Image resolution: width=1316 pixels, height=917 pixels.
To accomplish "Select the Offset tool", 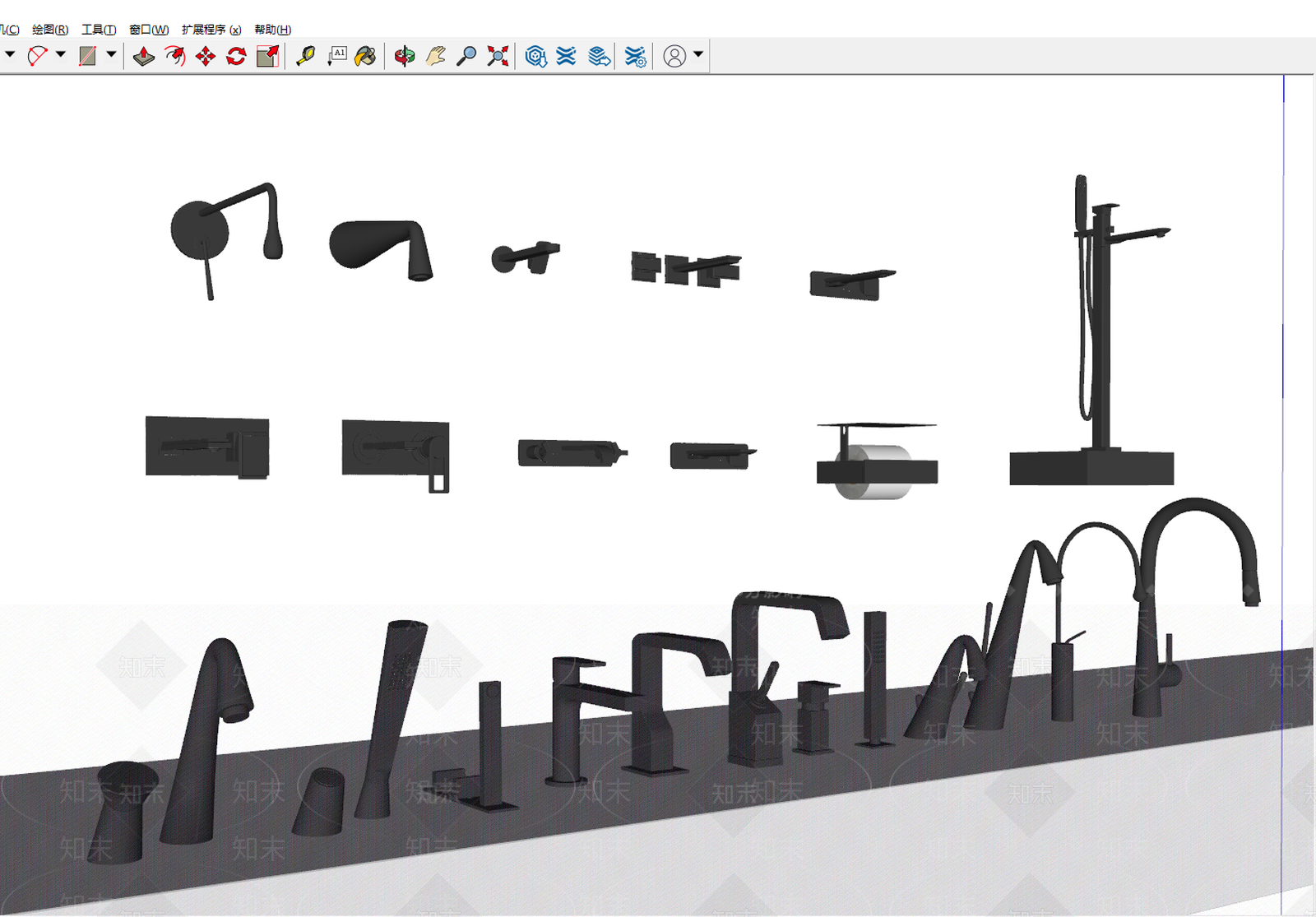I will [x=175, y=56].
